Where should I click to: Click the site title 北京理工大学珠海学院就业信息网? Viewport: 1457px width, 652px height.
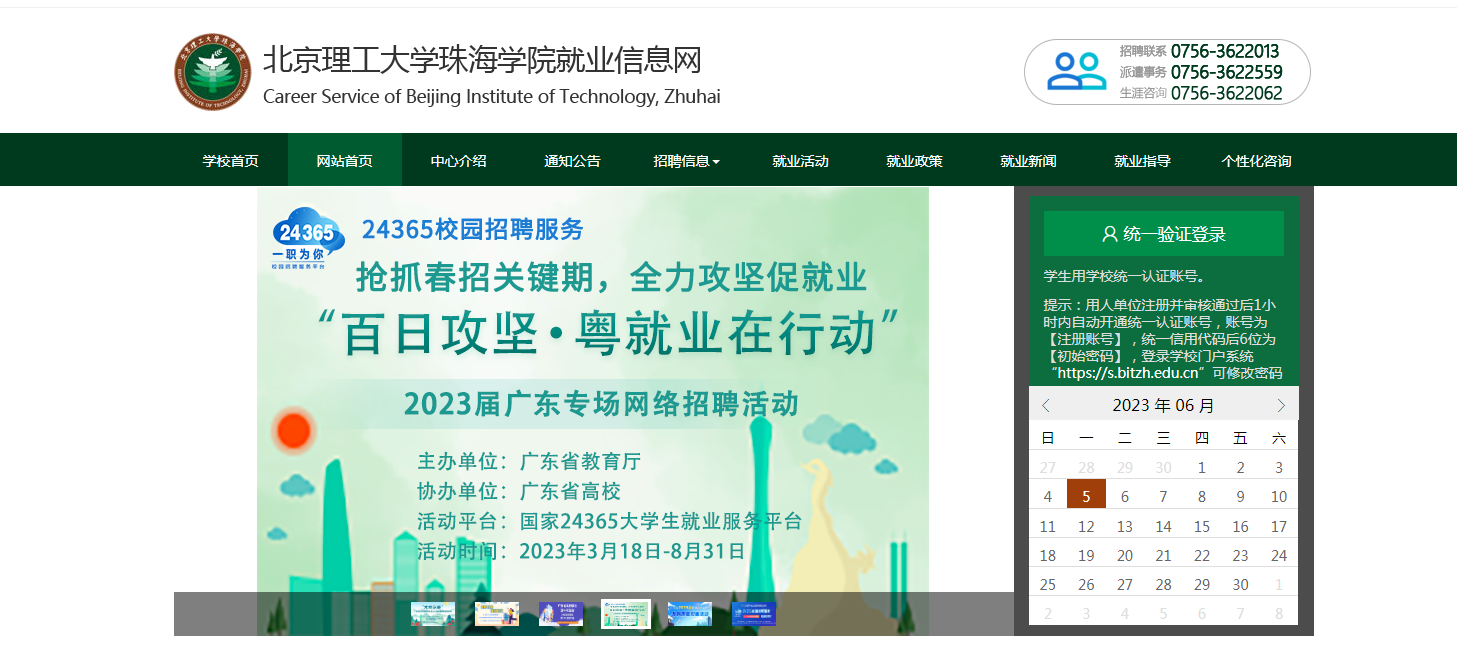482,60
